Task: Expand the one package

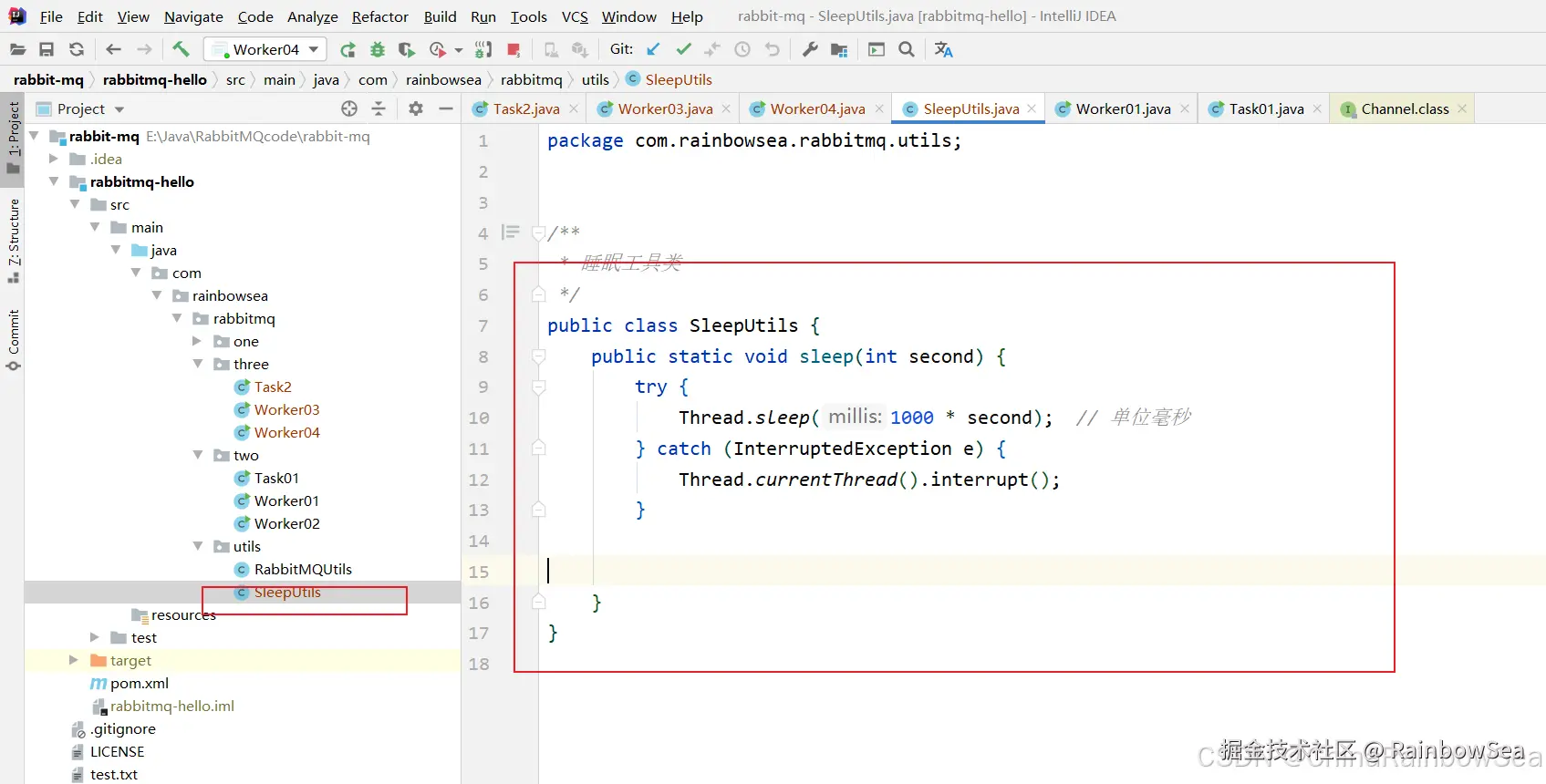Action: click(x=198, y=341)
